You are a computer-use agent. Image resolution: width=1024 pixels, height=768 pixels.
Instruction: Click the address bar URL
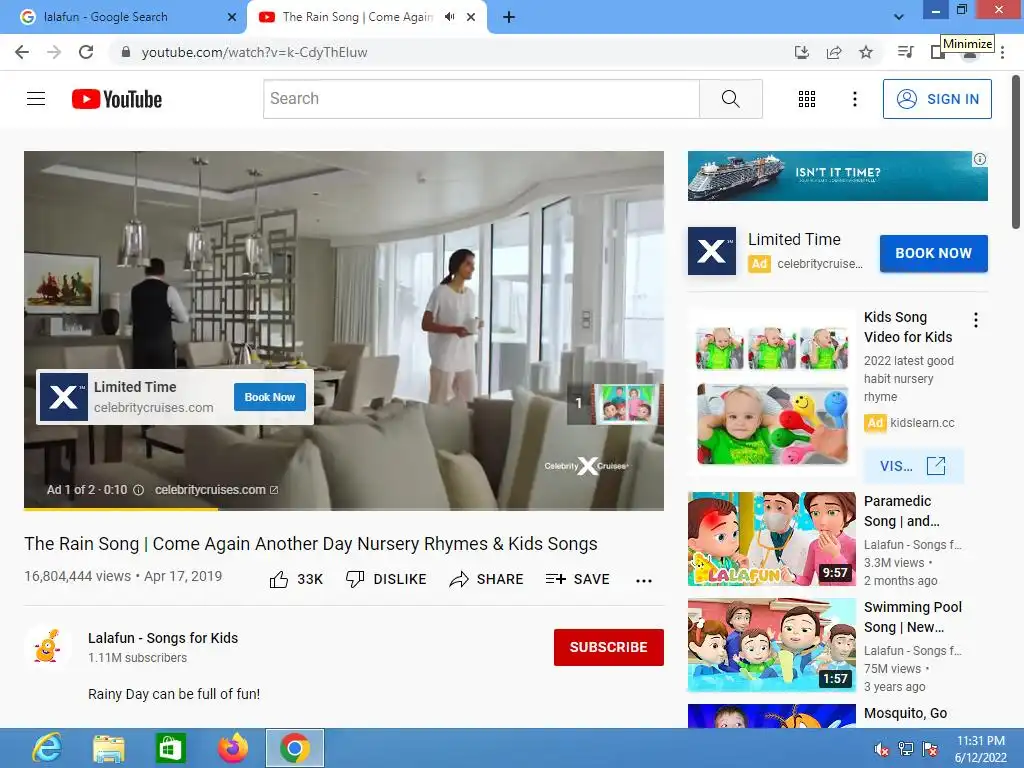254,52
